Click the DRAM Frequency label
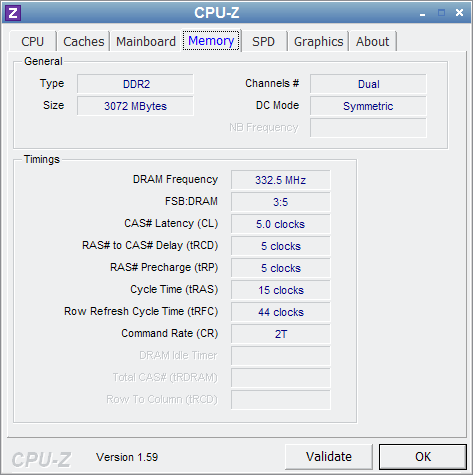 coord(175,179)
